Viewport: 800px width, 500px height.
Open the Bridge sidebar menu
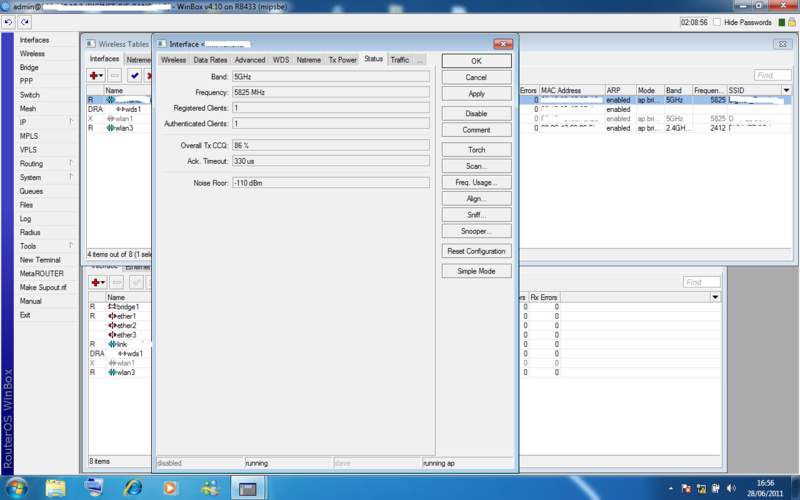[x=29, y=67]
